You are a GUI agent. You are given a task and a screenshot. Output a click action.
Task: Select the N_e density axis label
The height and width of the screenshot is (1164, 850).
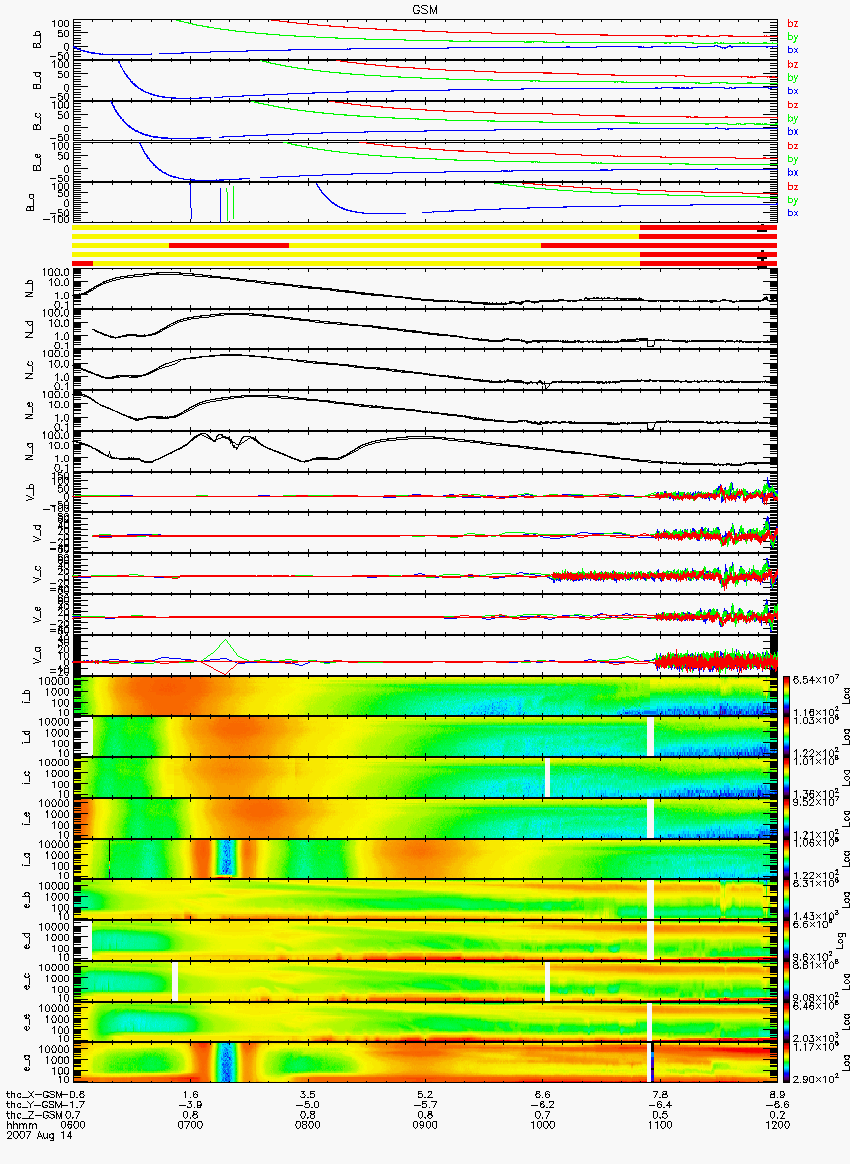click(x=30, y=410)
